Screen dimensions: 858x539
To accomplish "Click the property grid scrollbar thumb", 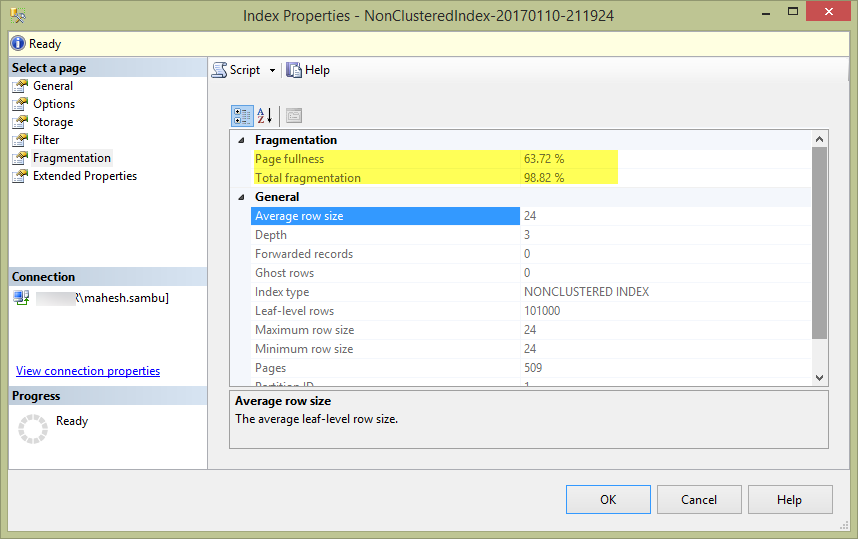I will (x=819, y=243).
